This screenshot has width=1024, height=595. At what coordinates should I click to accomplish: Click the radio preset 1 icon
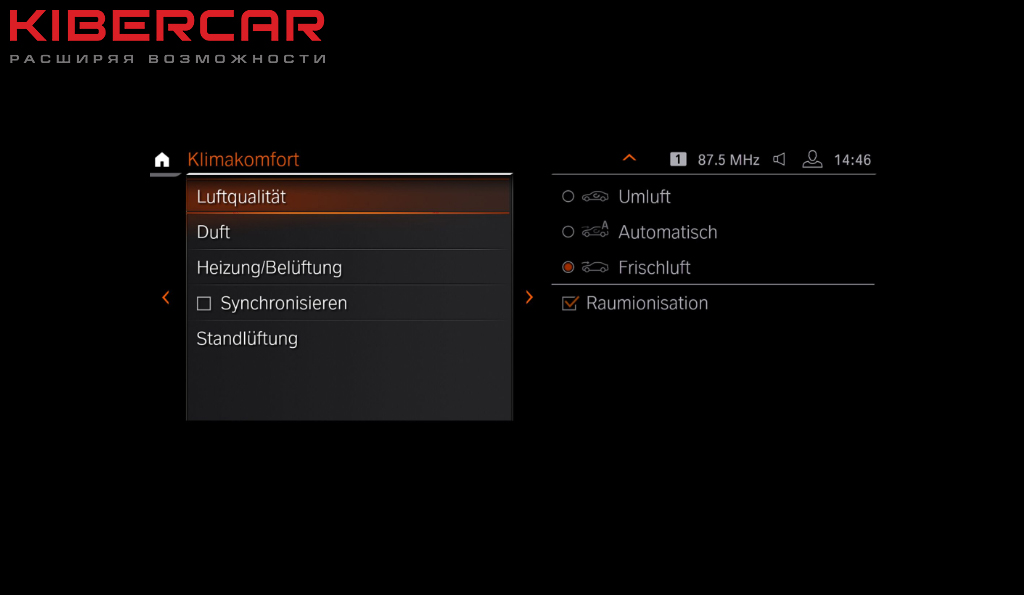[678, 159]
